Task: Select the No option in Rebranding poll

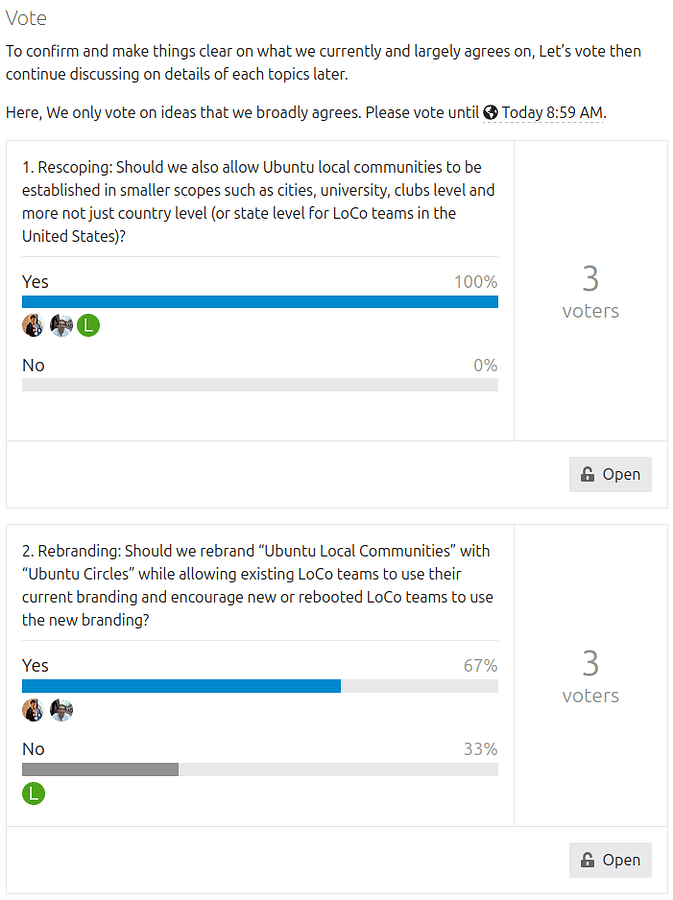Action: click(x=33, y=749)
